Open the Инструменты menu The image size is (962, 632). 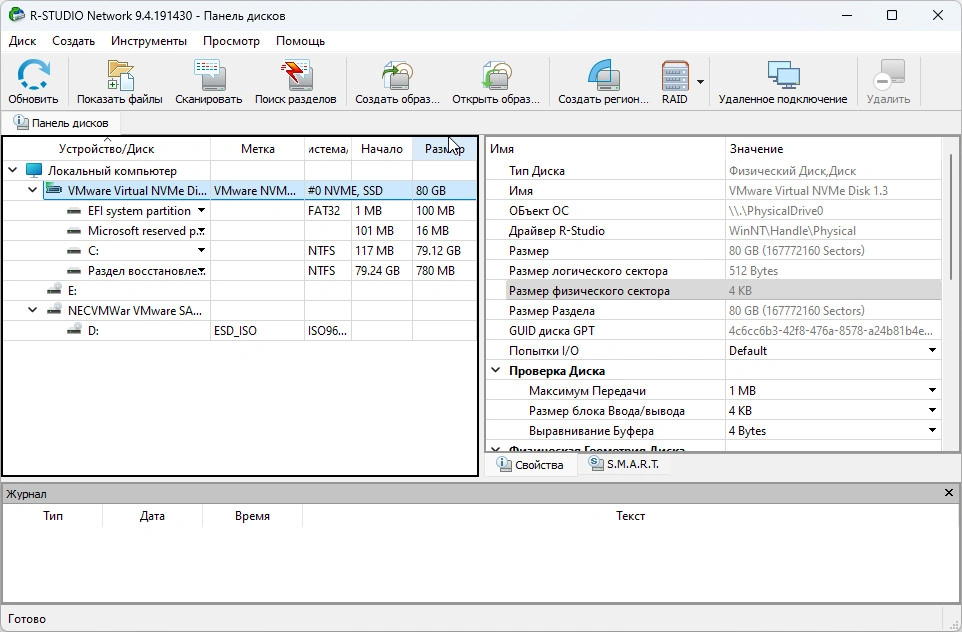click(x=149, y=41)
